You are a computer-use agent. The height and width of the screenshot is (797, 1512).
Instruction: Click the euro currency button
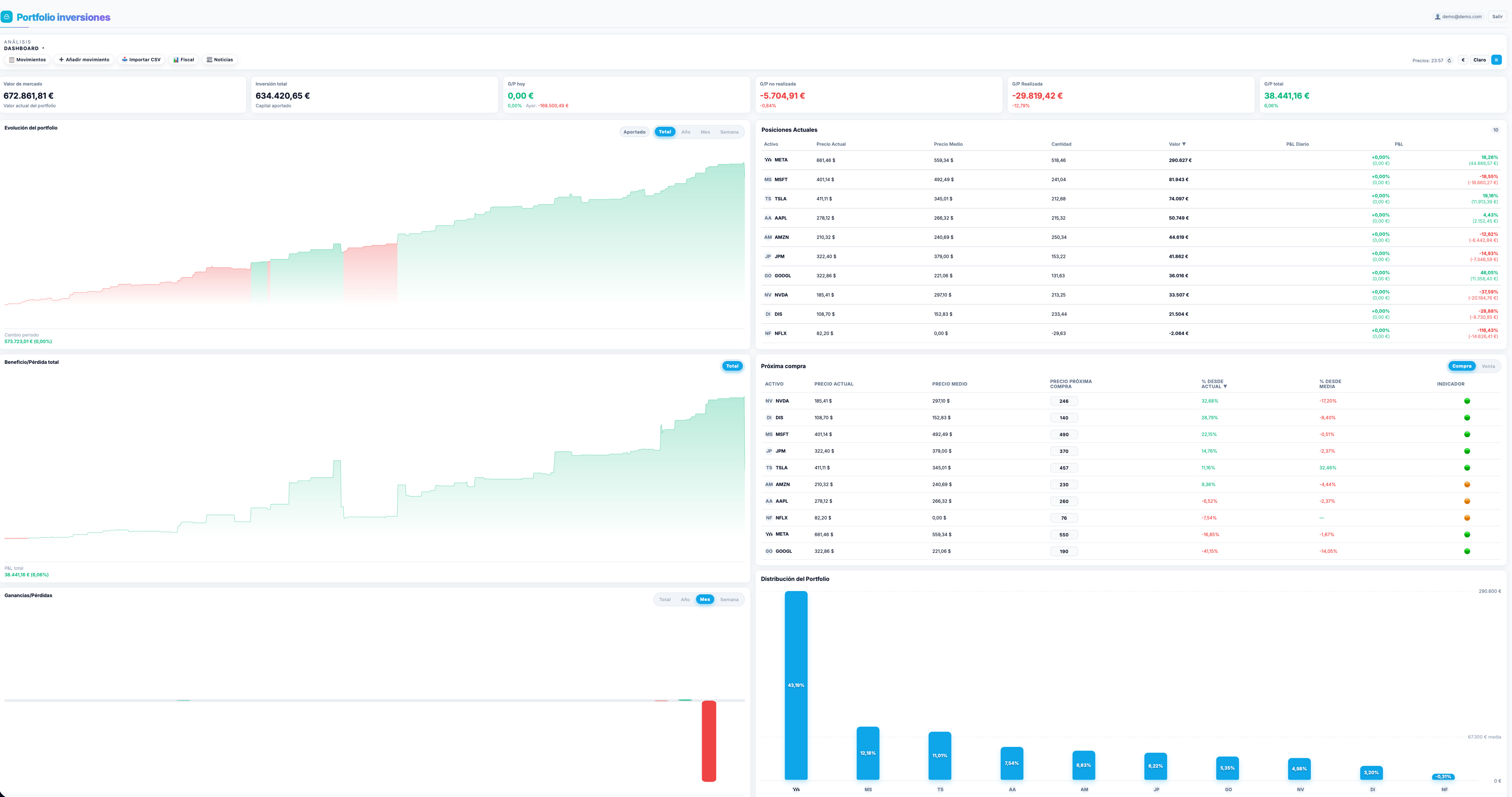tap(1463, 60)
